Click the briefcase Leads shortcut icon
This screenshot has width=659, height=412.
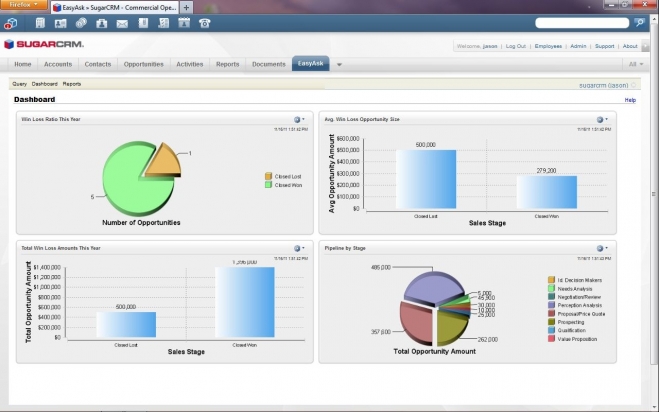(x=101, y=24)
